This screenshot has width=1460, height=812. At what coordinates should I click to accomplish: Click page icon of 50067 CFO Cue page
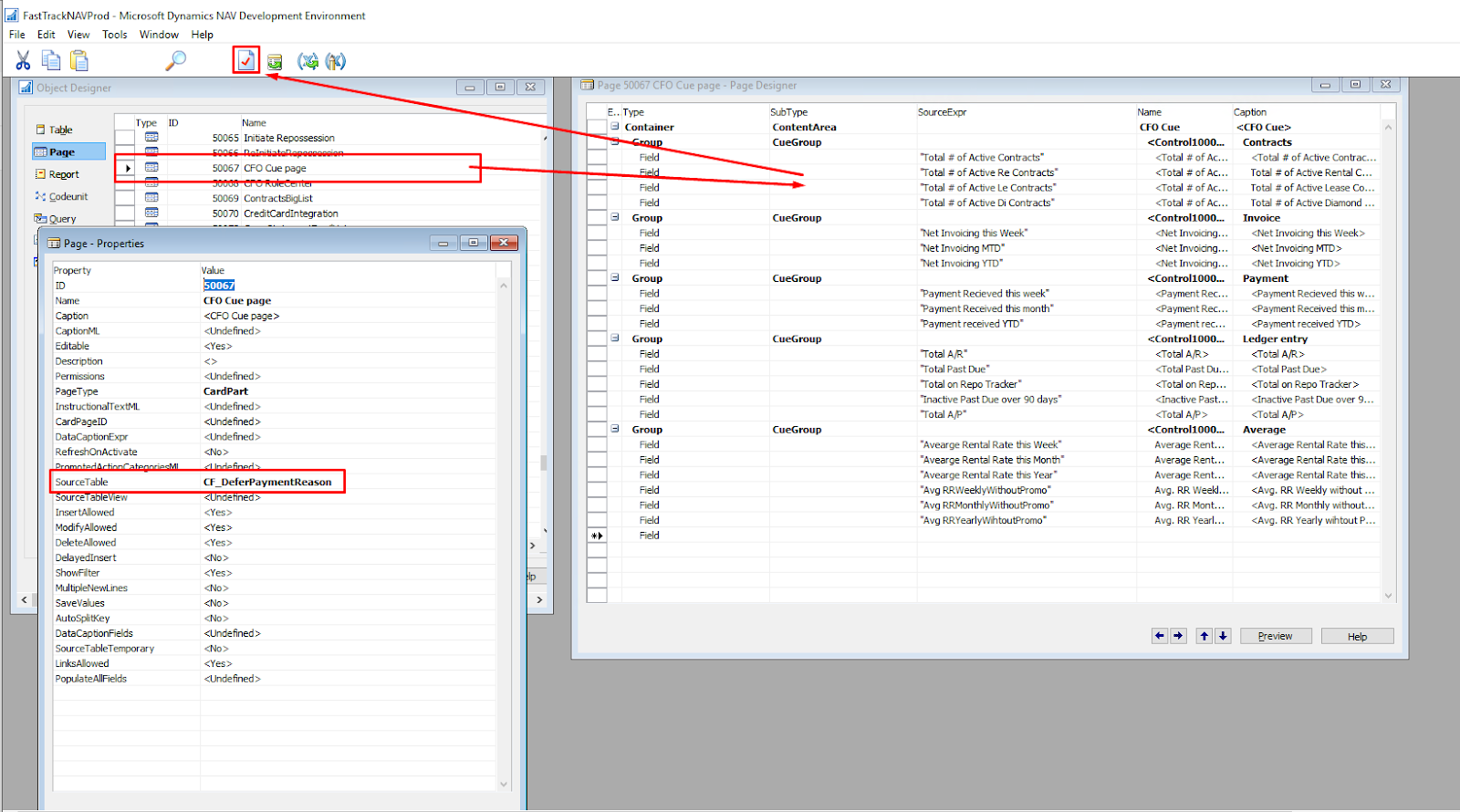click(x=151, y=168)
